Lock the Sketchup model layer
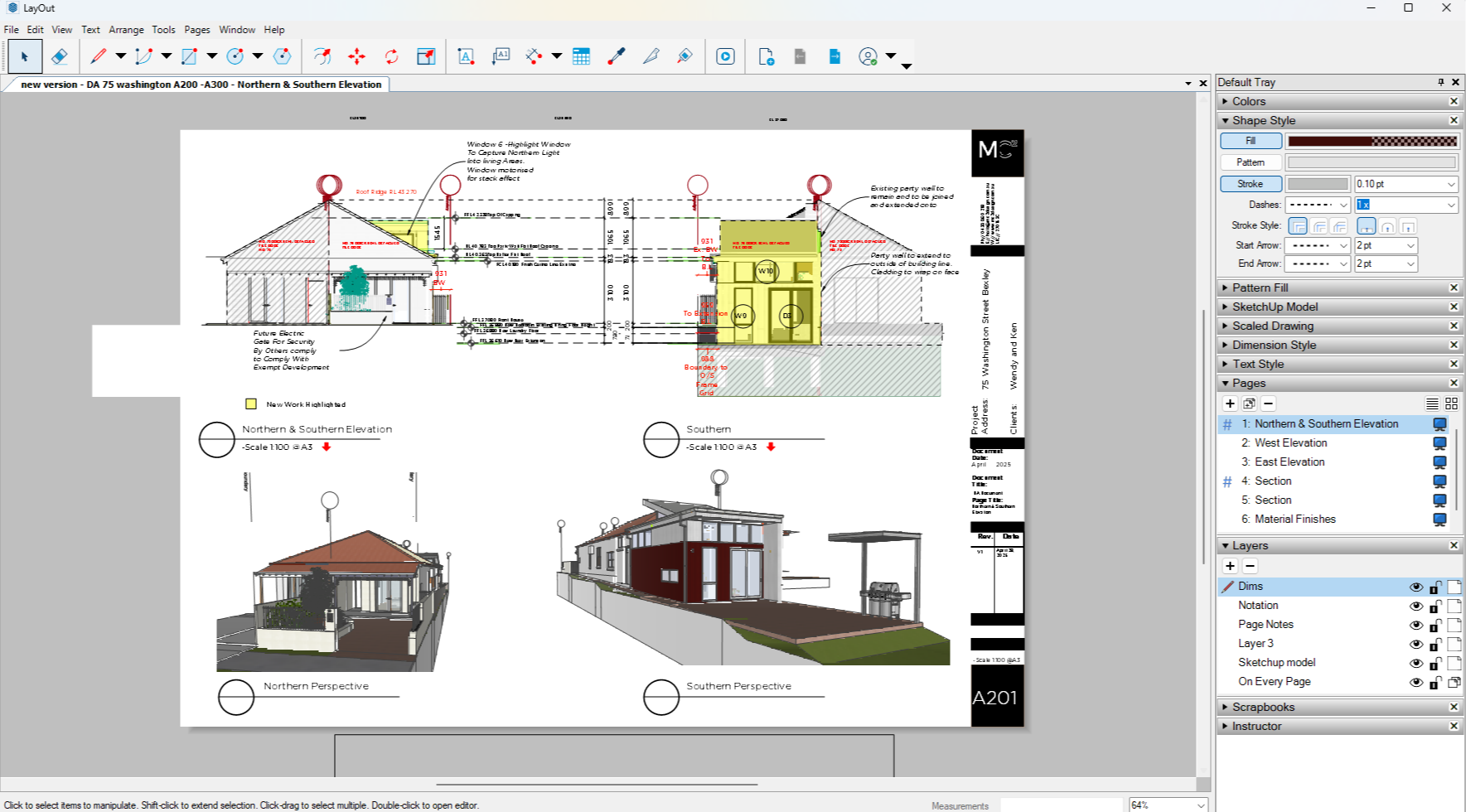Screen dimensions: 1466x812 click(1435, 663)
